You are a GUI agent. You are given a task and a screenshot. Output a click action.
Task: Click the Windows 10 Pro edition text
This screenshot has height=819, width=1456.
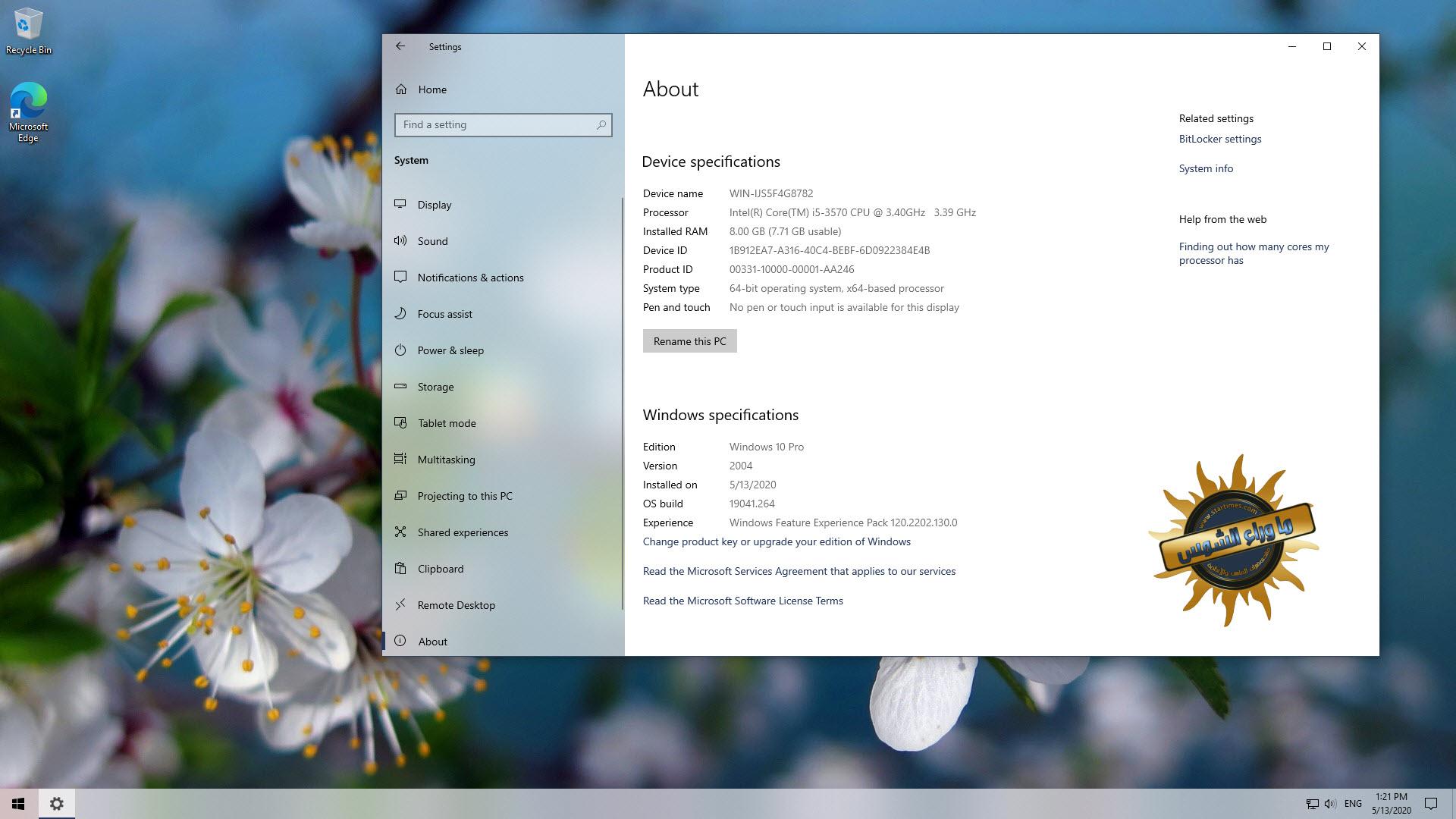766,447
